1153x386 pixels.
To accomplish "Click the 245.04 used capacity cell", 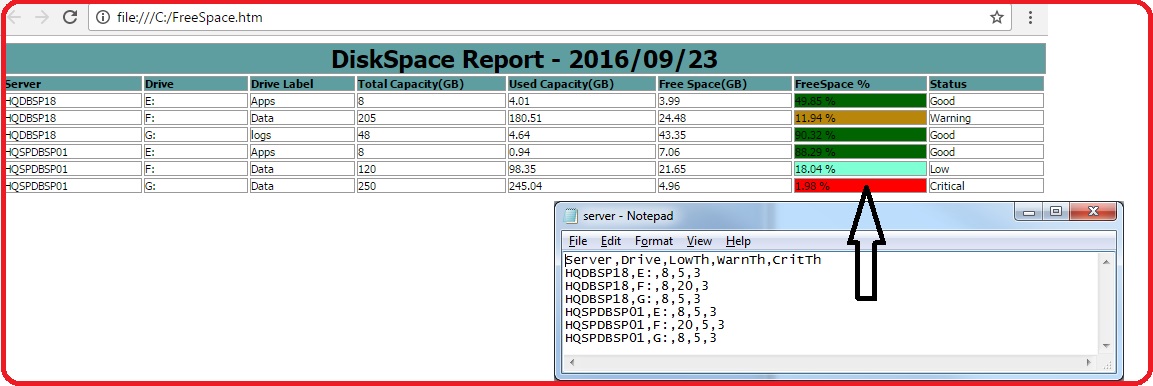I will (582, 186).
